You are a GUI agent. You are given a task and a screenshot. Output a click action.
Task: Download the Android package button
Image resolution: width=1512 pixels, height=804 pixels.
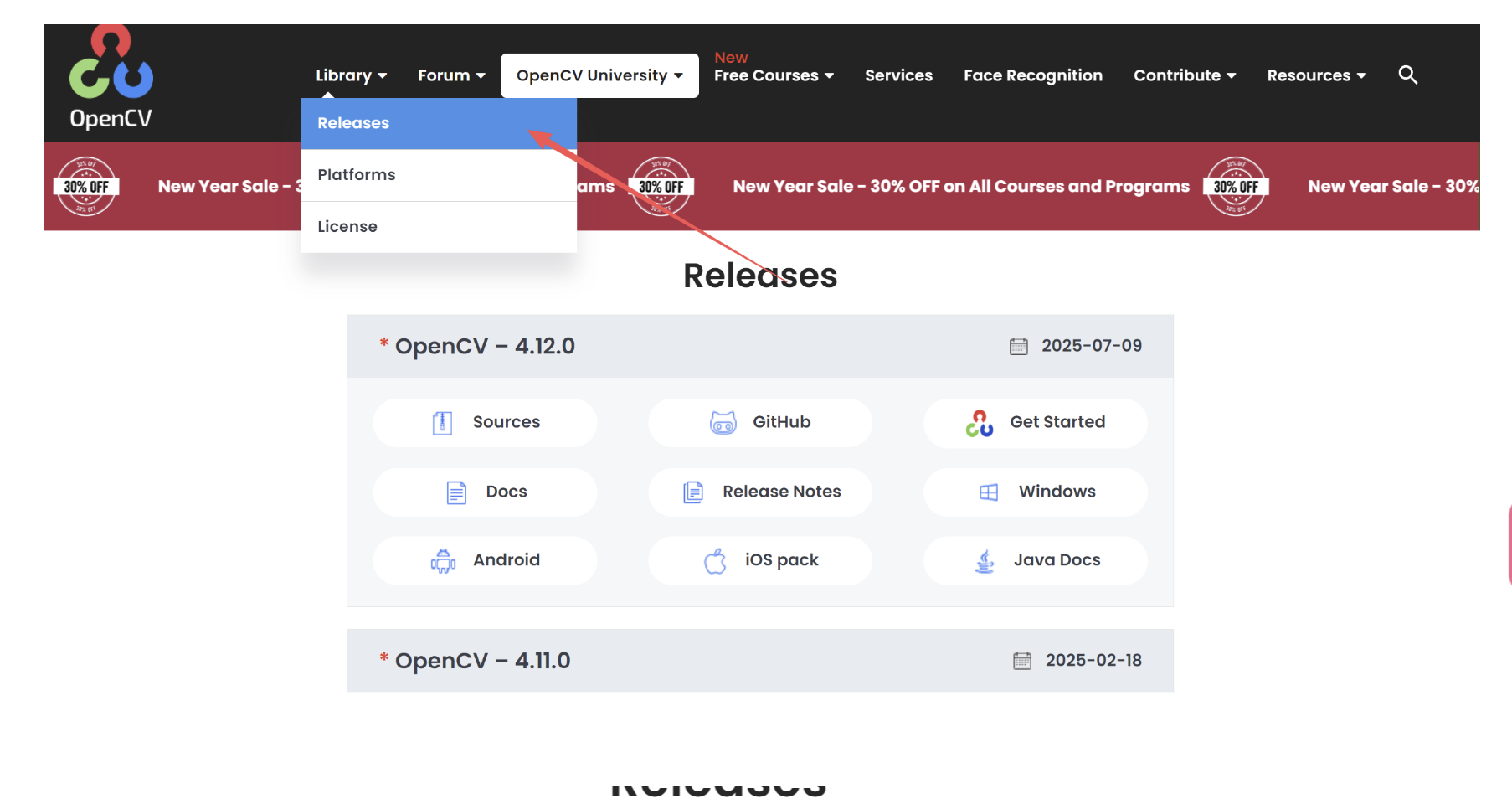click(x=486, y=561)
